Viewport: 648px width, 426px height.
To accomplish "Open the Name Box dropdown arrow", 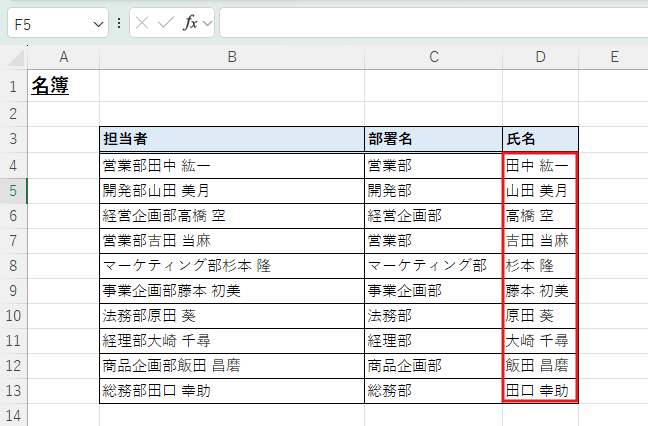I will tap(98, 23).
